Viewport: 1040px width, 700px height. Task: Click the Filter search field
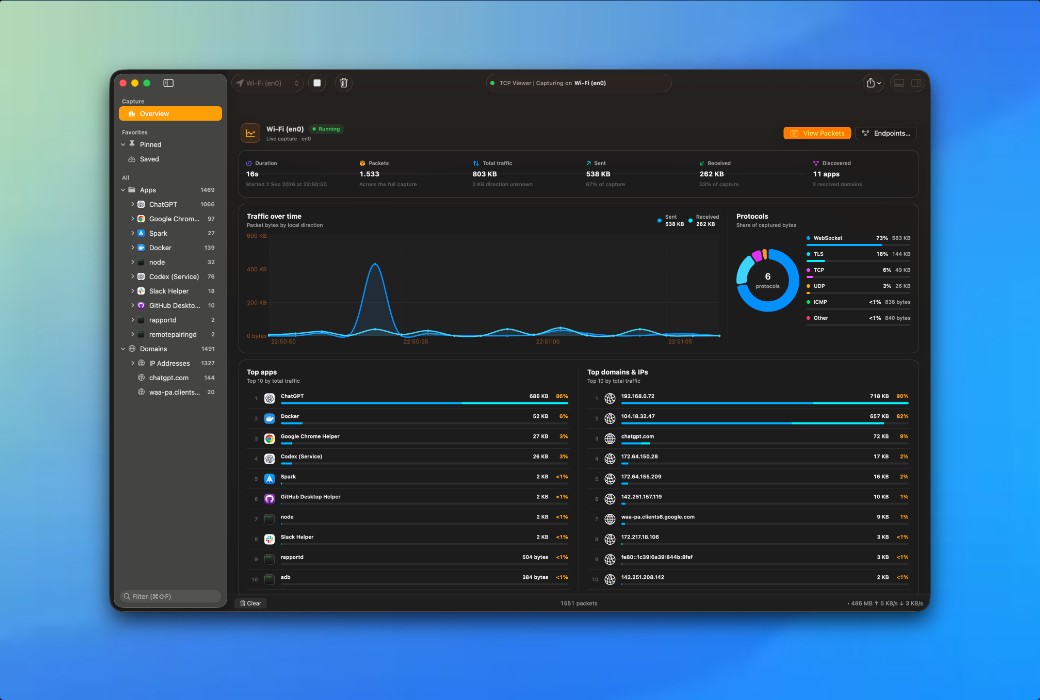(x=170, y=596)
